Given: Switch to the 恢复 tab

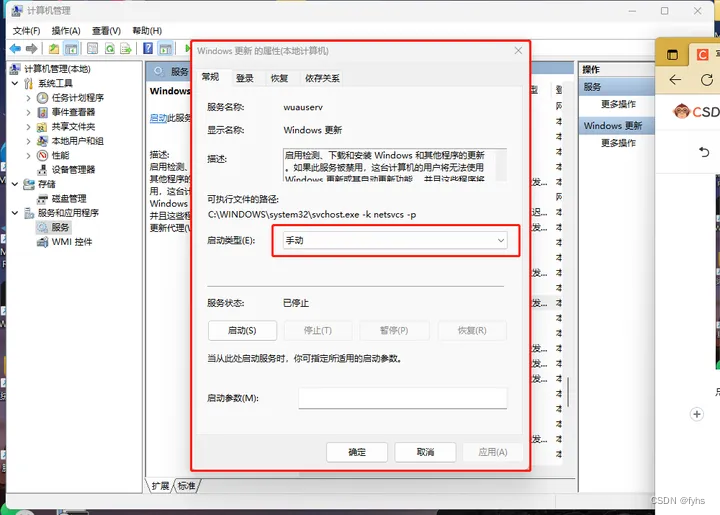Looking at the screenshot, I should point(279,78).
